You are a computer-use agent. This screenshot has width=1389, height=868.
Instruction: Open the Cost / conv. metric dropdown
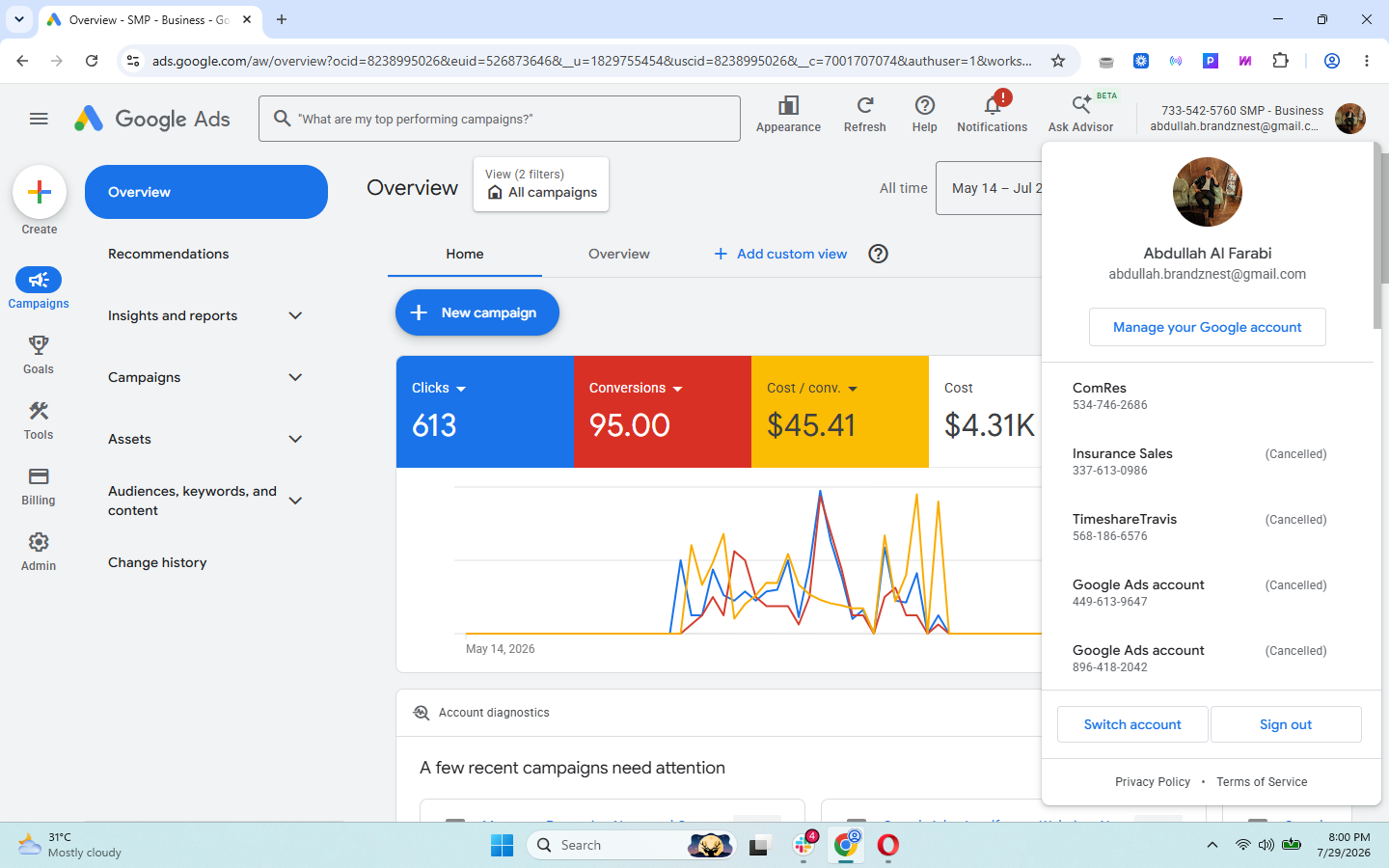coord(853,389)
